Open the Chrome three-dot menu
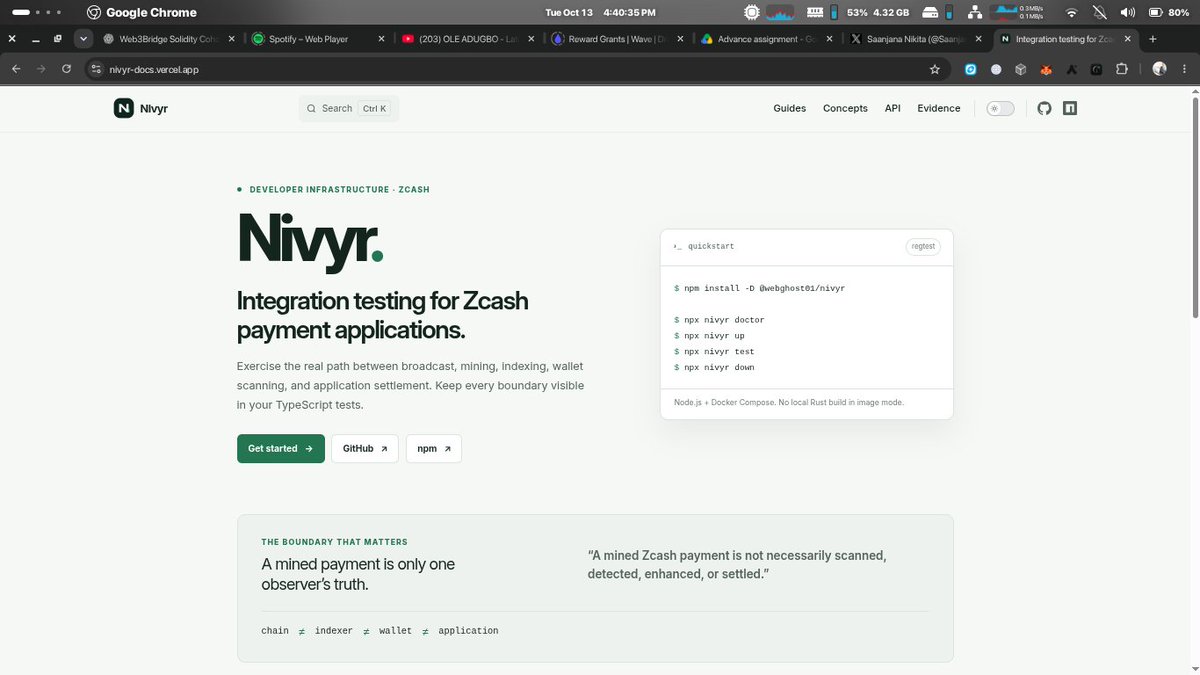 pyautogui.click(x=1185, y=69)
